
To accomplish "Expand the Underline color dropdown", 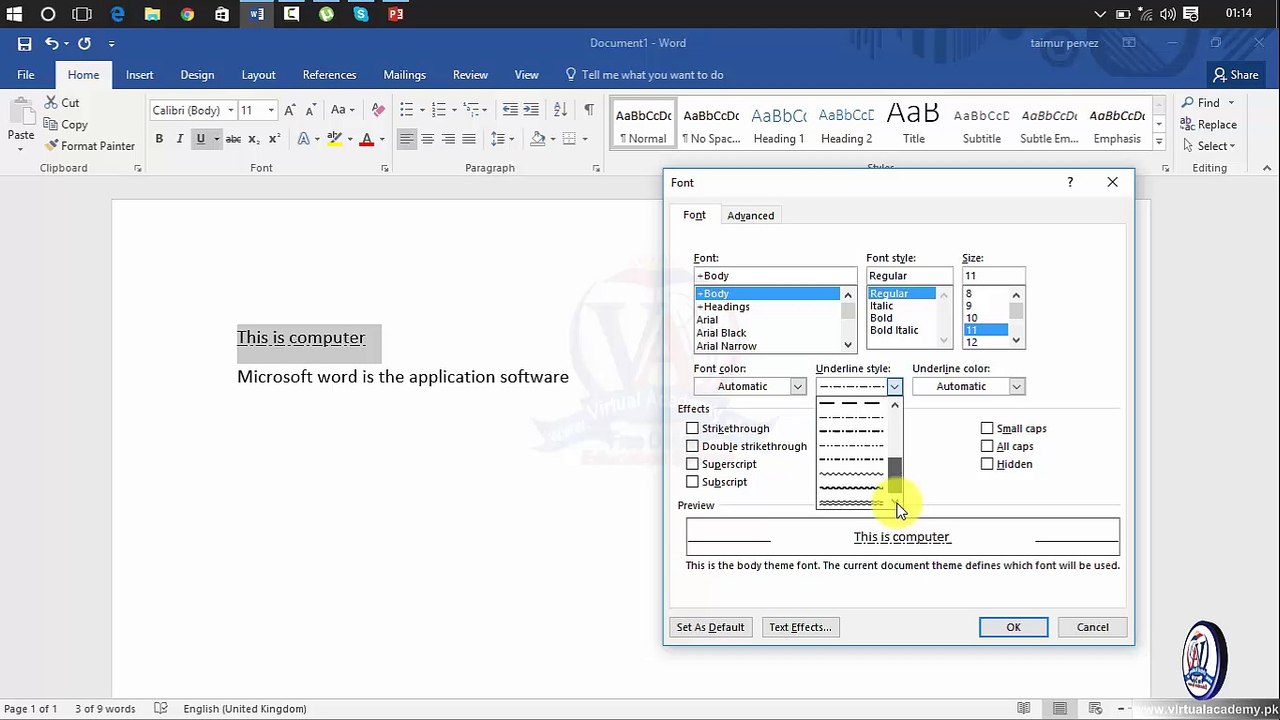I will 968,386.
